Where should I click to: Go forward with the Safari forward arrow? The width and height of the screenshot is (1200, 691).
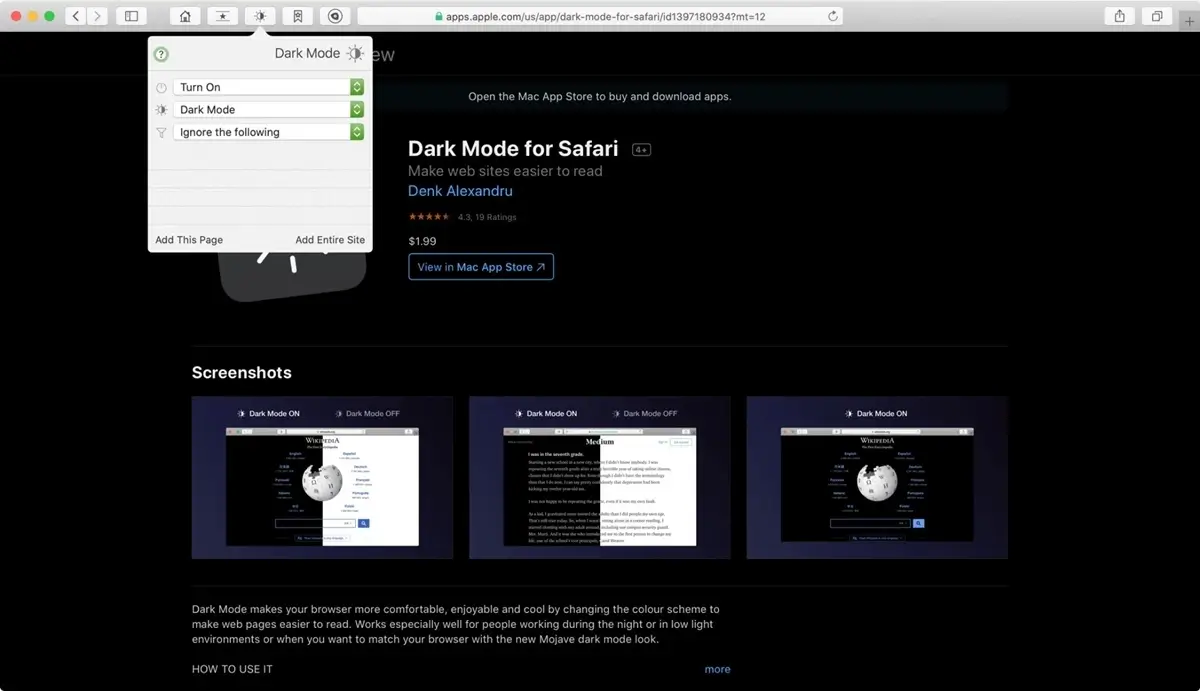coord(99,16)
